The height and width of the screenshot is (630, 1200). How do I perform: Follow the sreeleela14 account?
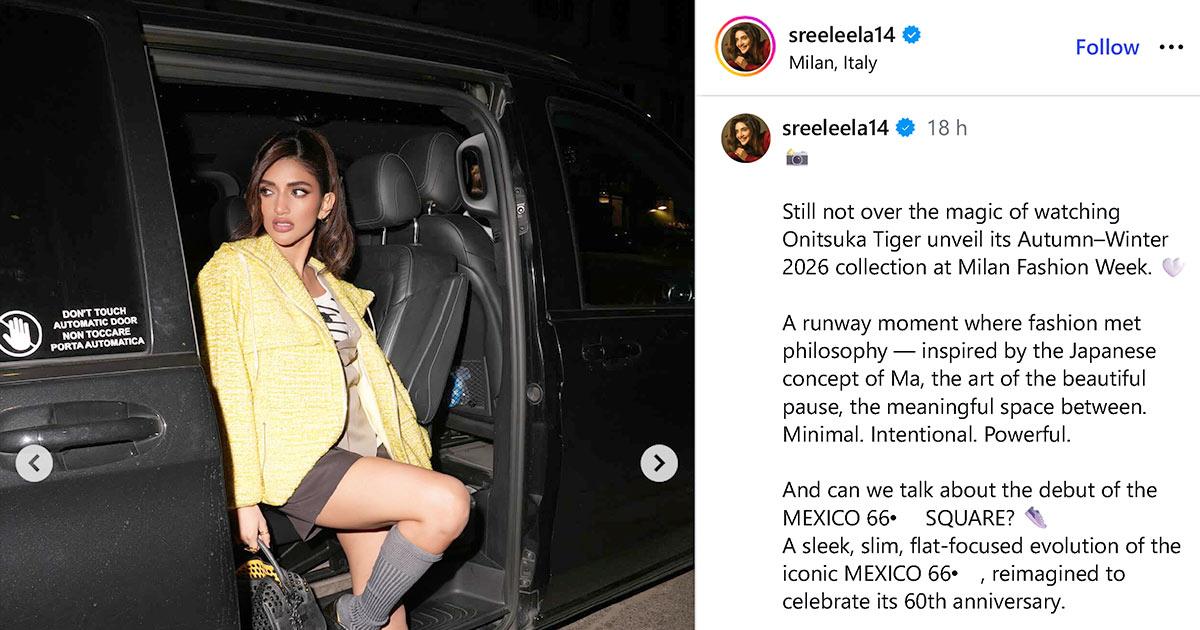point(1107,47)
